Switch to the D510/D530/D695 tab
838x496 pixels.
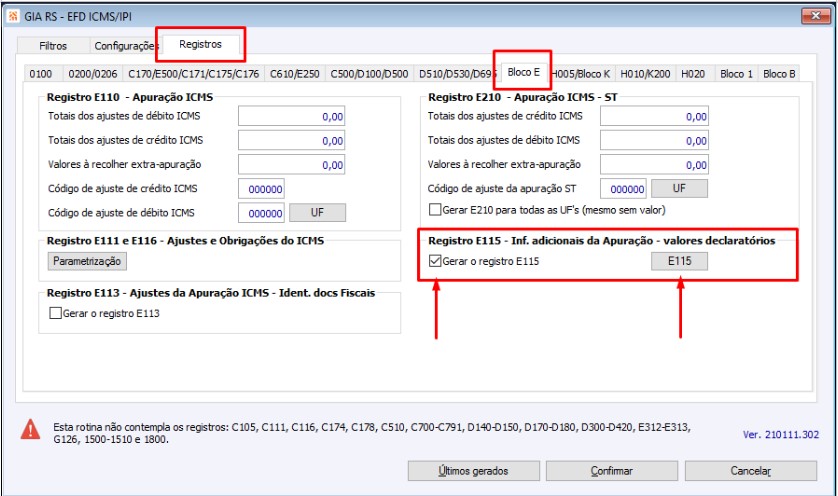(457, 74)
